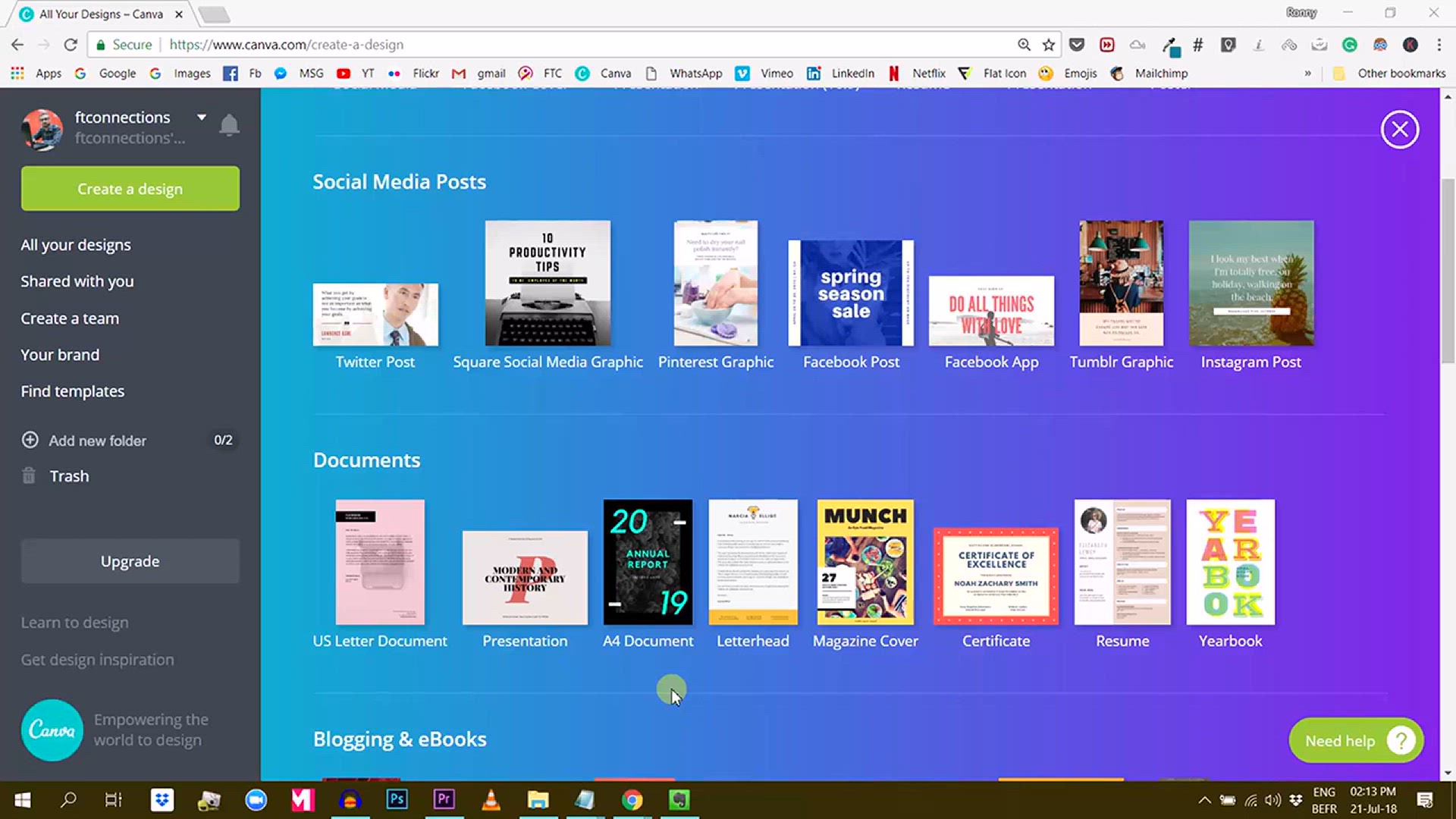This screenshot has width=1456, height=819.
Task: Choose the Square Social Media Graphic thumbnail
Action: [548, 283]
